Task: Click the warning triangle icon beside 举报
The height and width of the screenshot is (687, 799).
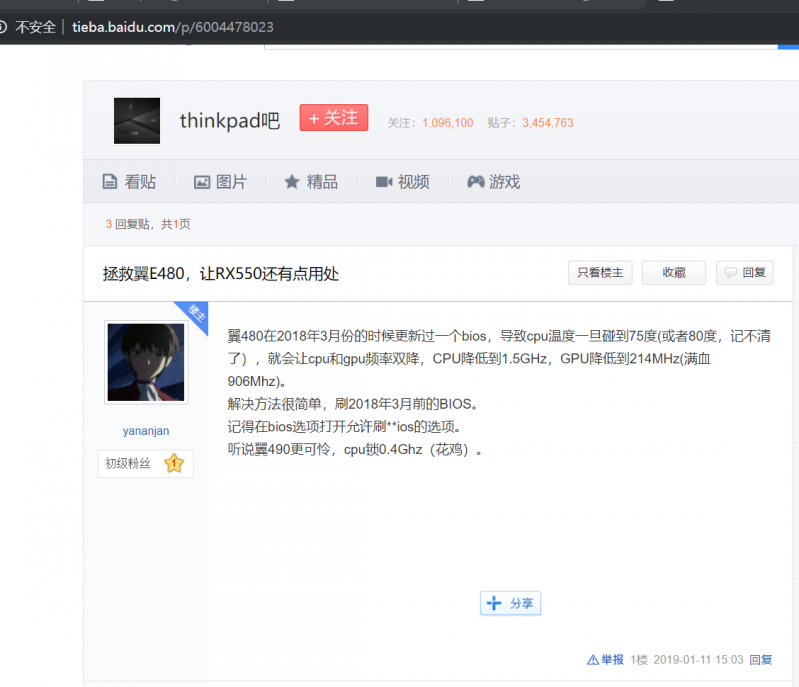Action: (x=593, y=660)
